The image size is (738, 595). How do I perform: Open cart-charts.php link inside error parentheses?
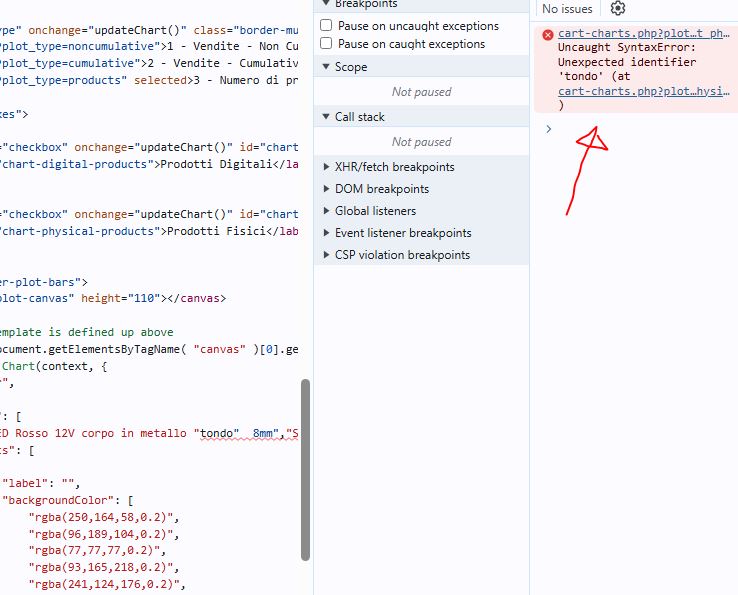click(x=643, y=91)
